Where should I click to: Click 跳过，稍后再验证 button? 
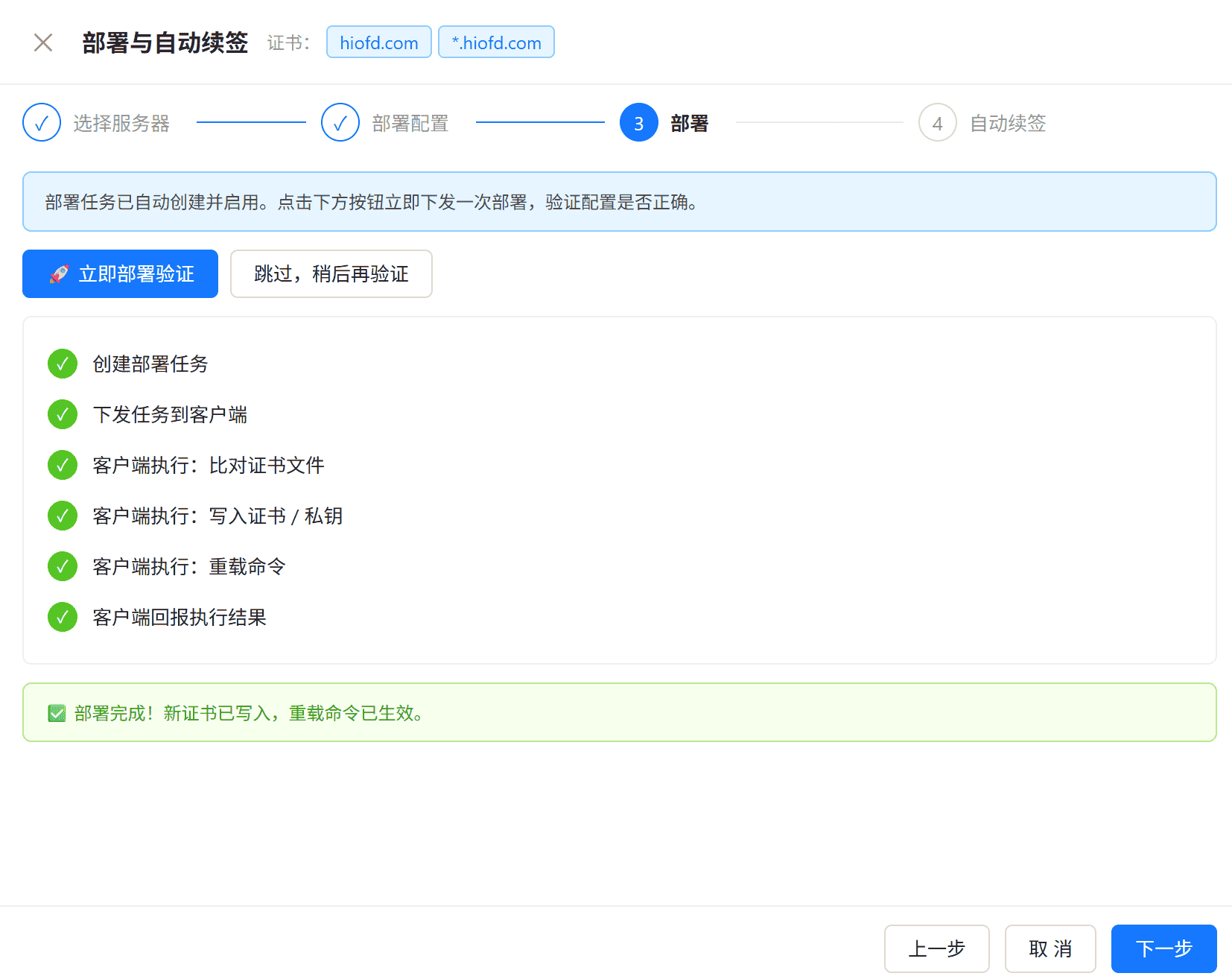[x=331, y=274]
